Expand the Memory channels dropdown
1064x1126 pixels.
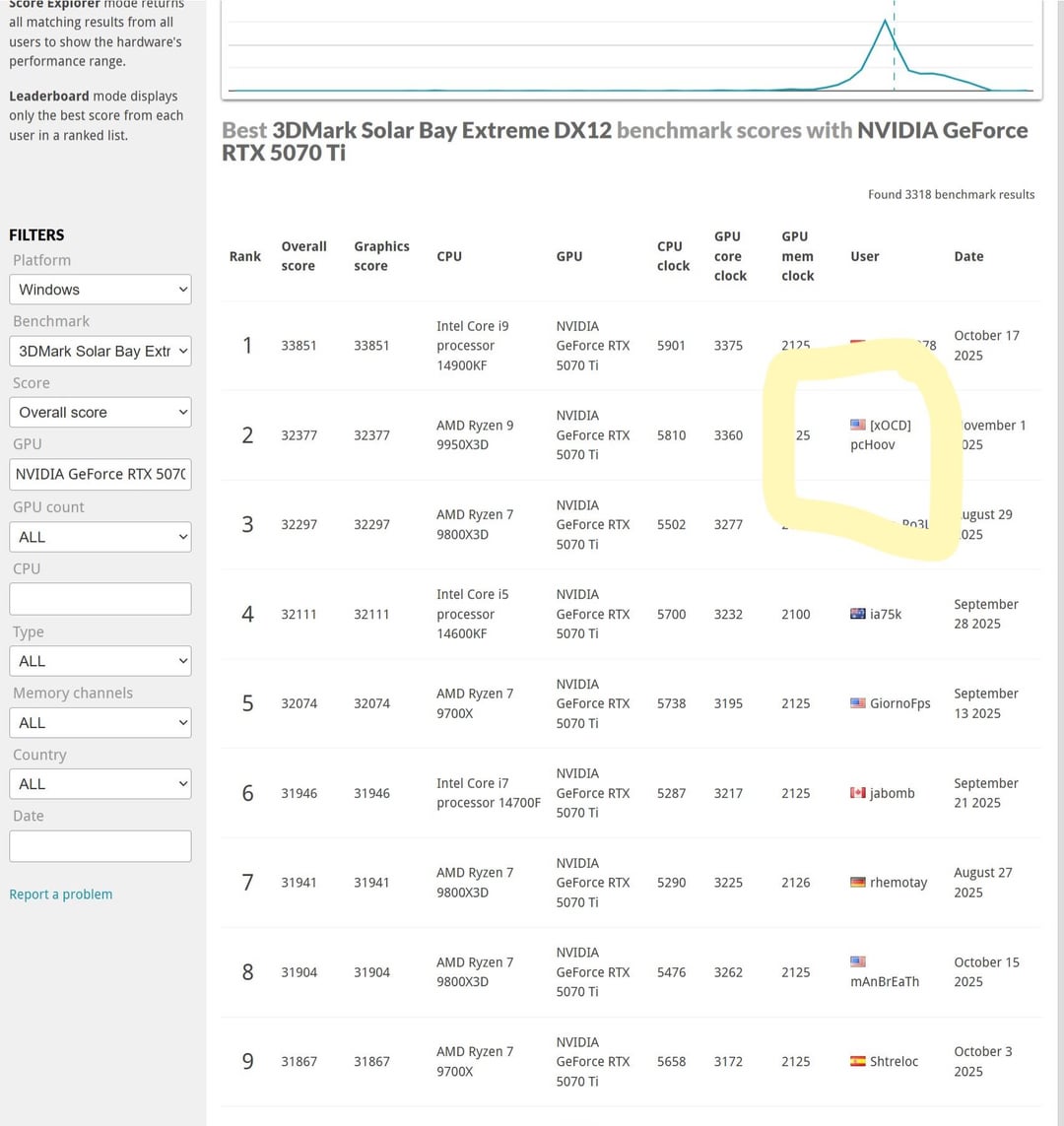coord(100,723)
